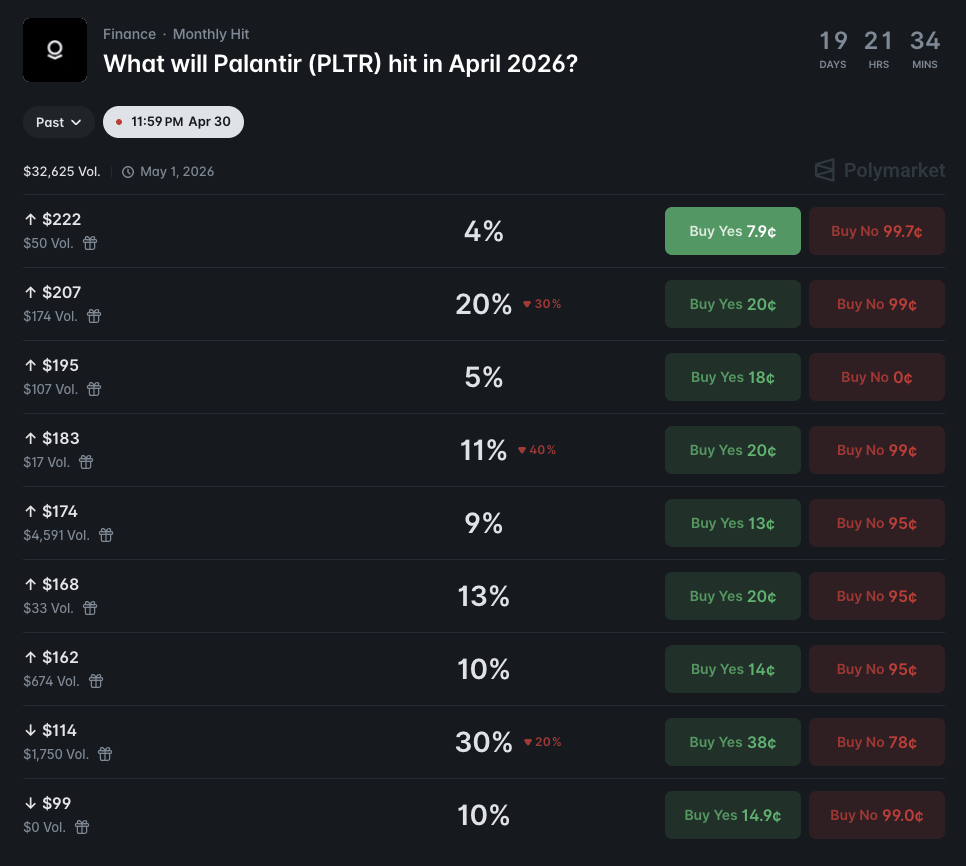The height and width of the screenshot is (866, 966).
Task: Click the Palantir logo thumbnail
Action: (x=54, y=50)
